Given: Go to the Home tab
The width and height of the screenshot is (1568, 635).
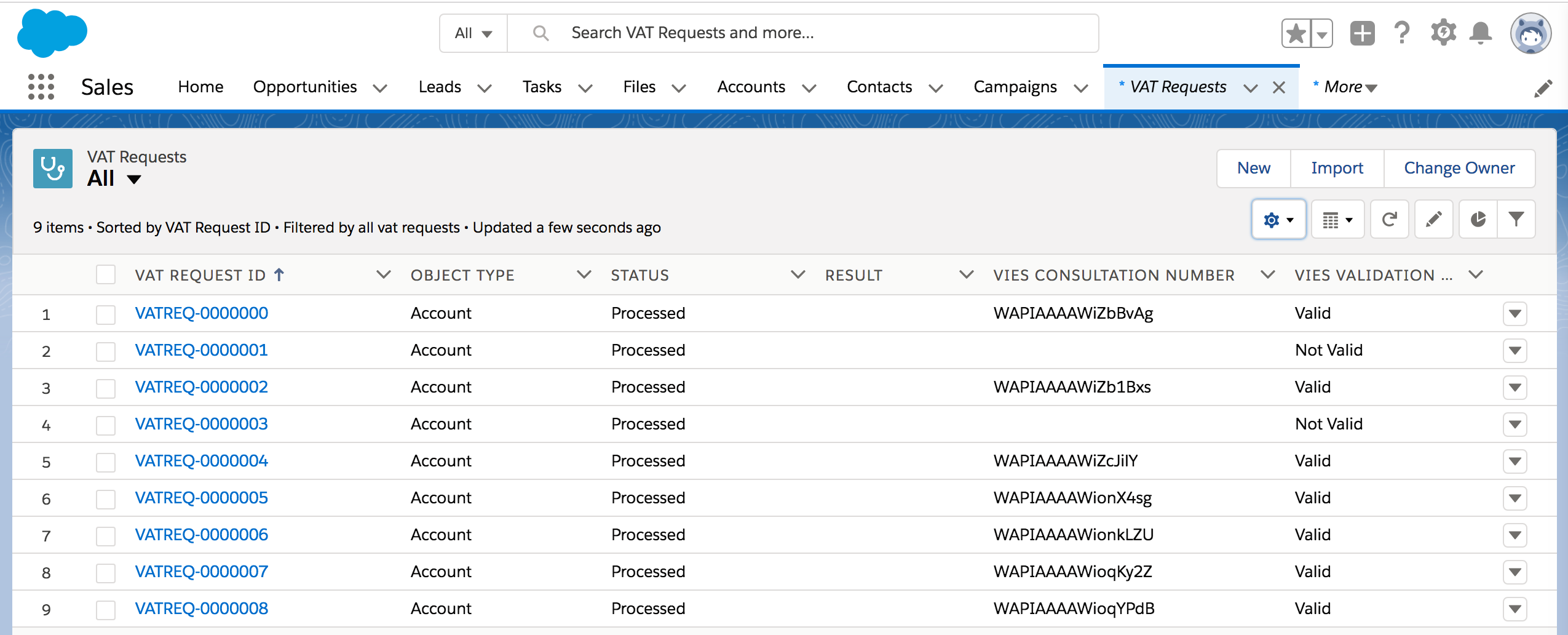Looking at the screenshot, I should pyautogui.click(x=200, y=87).
